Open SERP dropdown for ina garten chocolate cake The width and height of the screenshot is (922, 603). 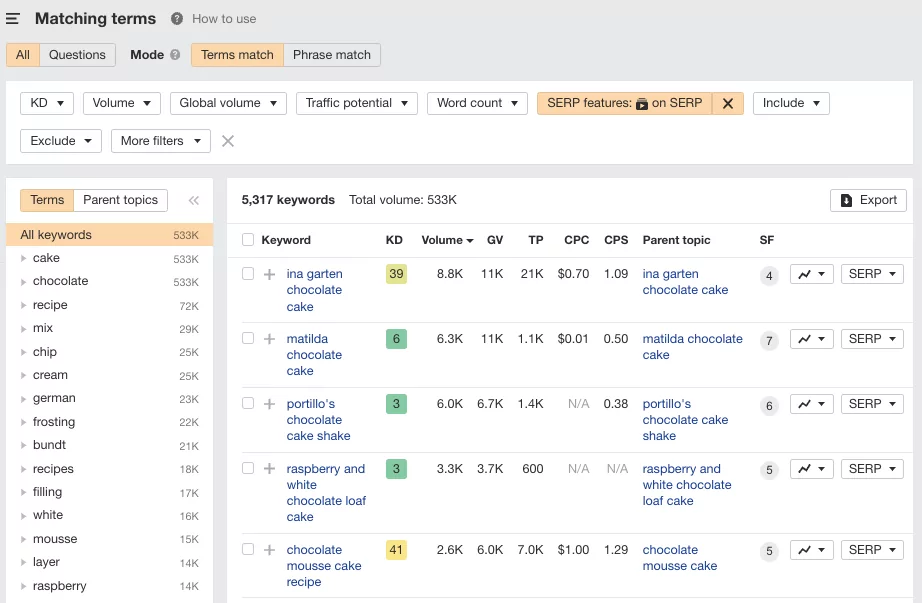pyautogui.click(x=871, y=274)
